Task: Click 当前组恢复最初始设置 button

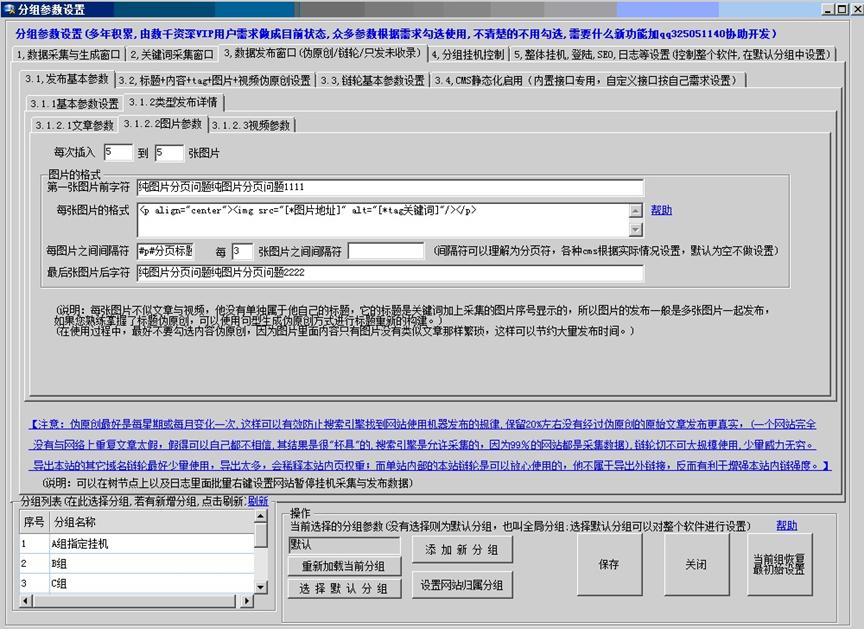Action: (x=779, y=564)
